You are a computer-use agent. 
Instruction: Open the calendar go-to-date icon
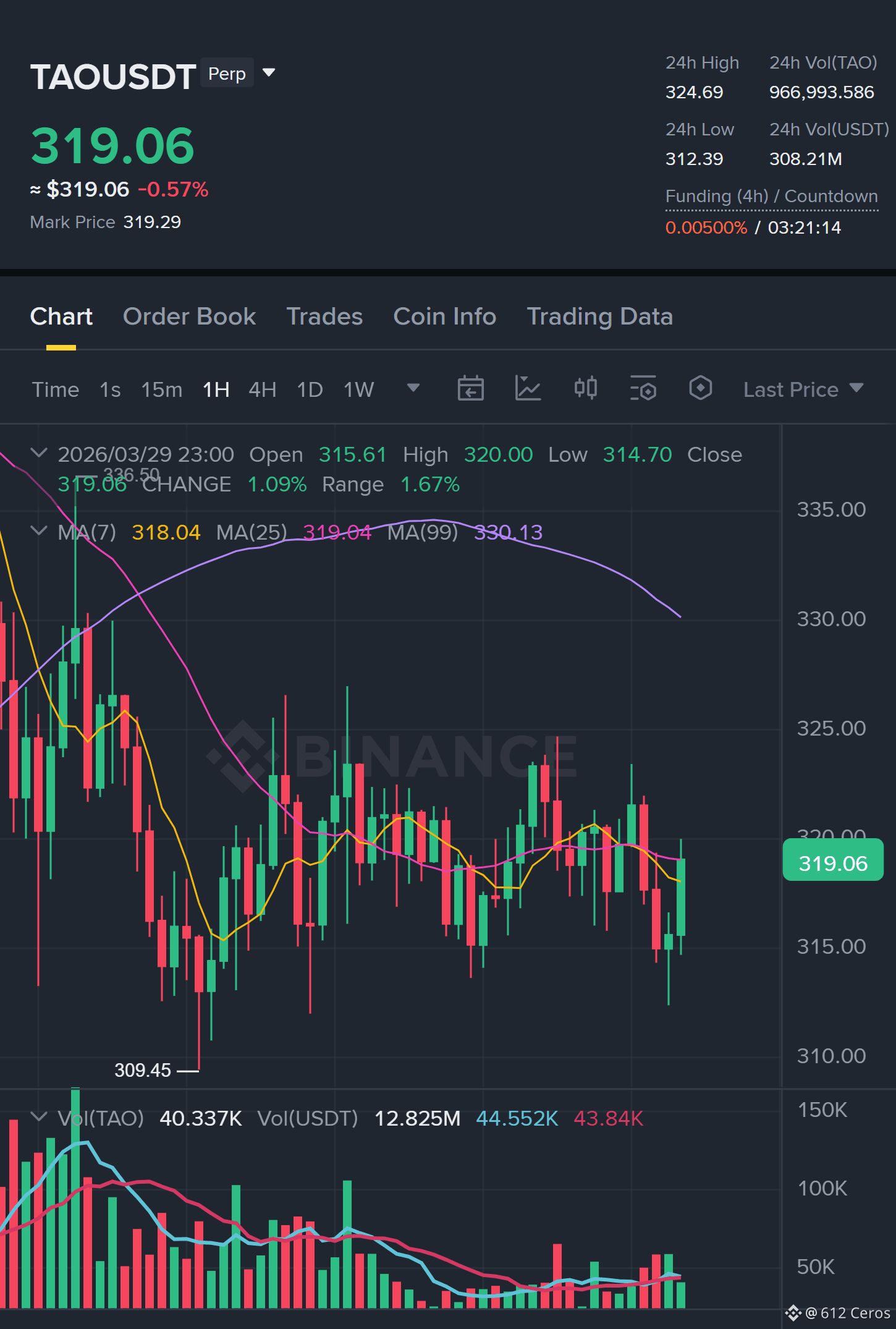470,389
